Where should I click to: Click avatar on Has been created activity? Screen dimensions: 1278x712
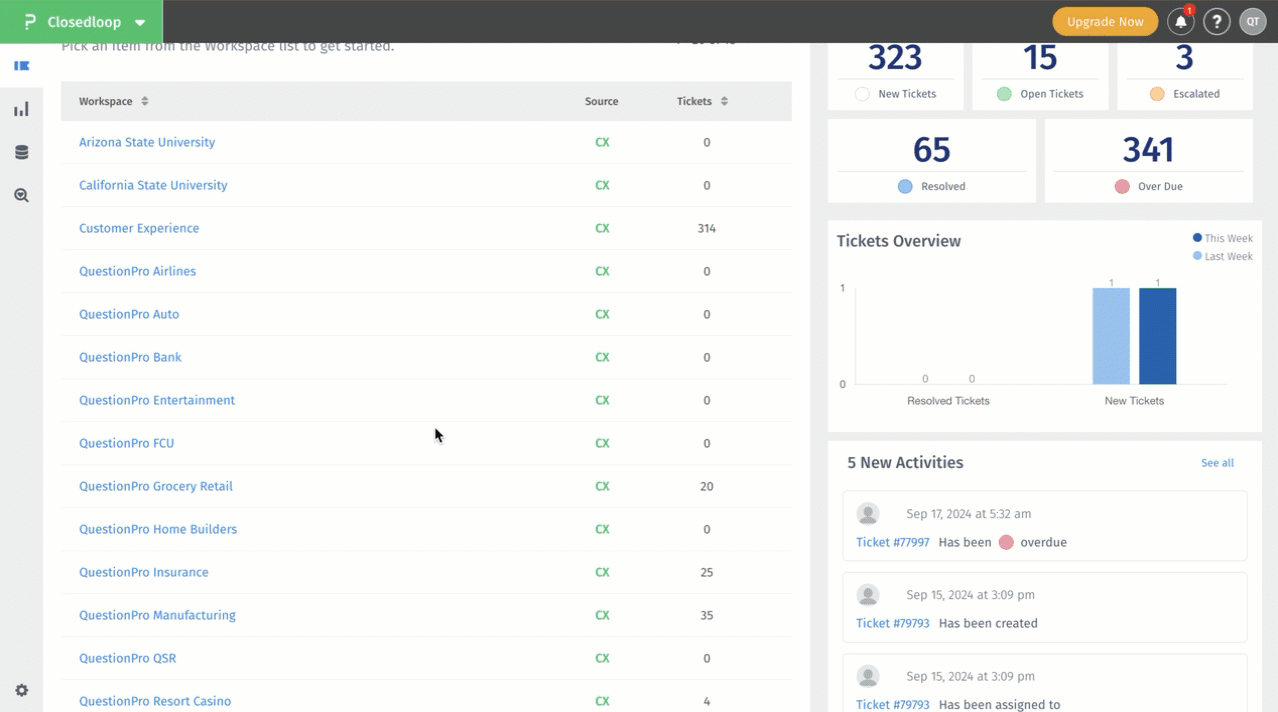868,595
